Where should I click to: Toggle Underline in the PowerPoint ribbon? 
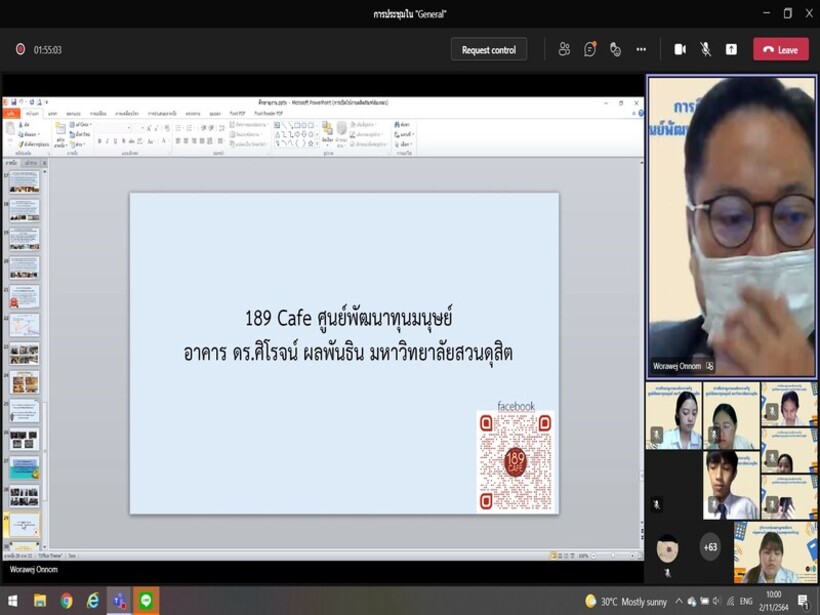click(116, 141)
